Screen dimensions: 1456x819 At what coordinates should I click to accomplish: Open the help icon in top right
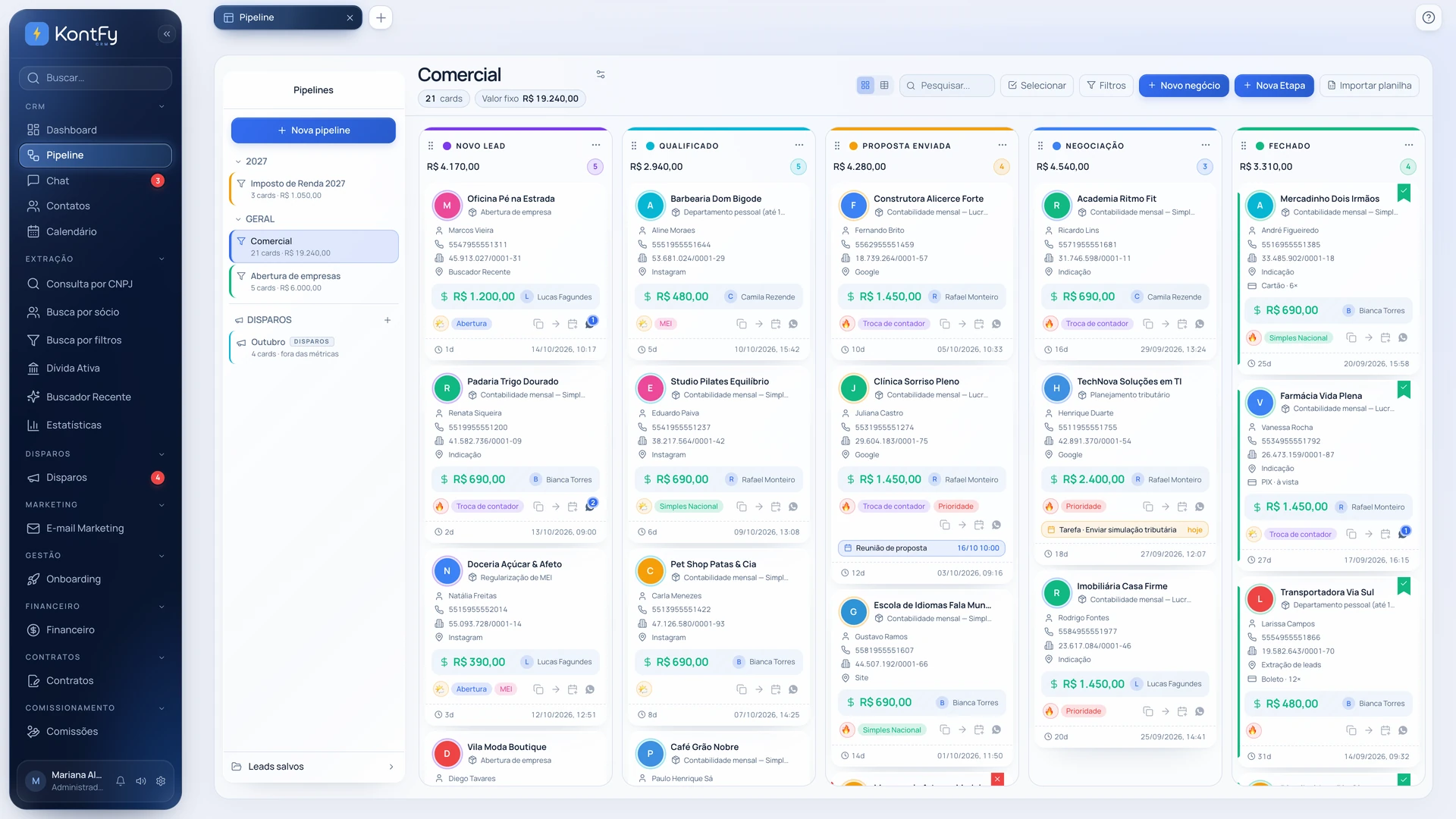(x=1428, y=17)
